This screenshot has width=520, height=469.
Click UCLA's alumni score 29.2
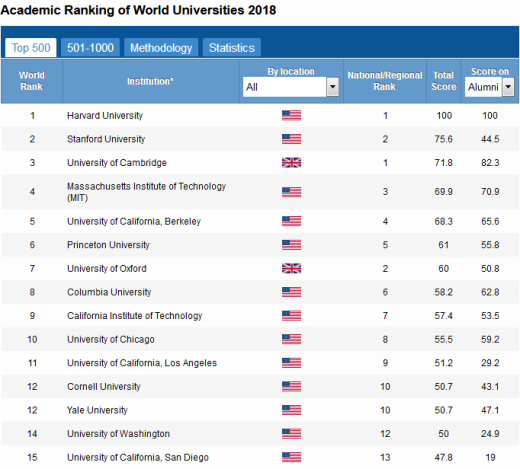click(x=490, y=363)
